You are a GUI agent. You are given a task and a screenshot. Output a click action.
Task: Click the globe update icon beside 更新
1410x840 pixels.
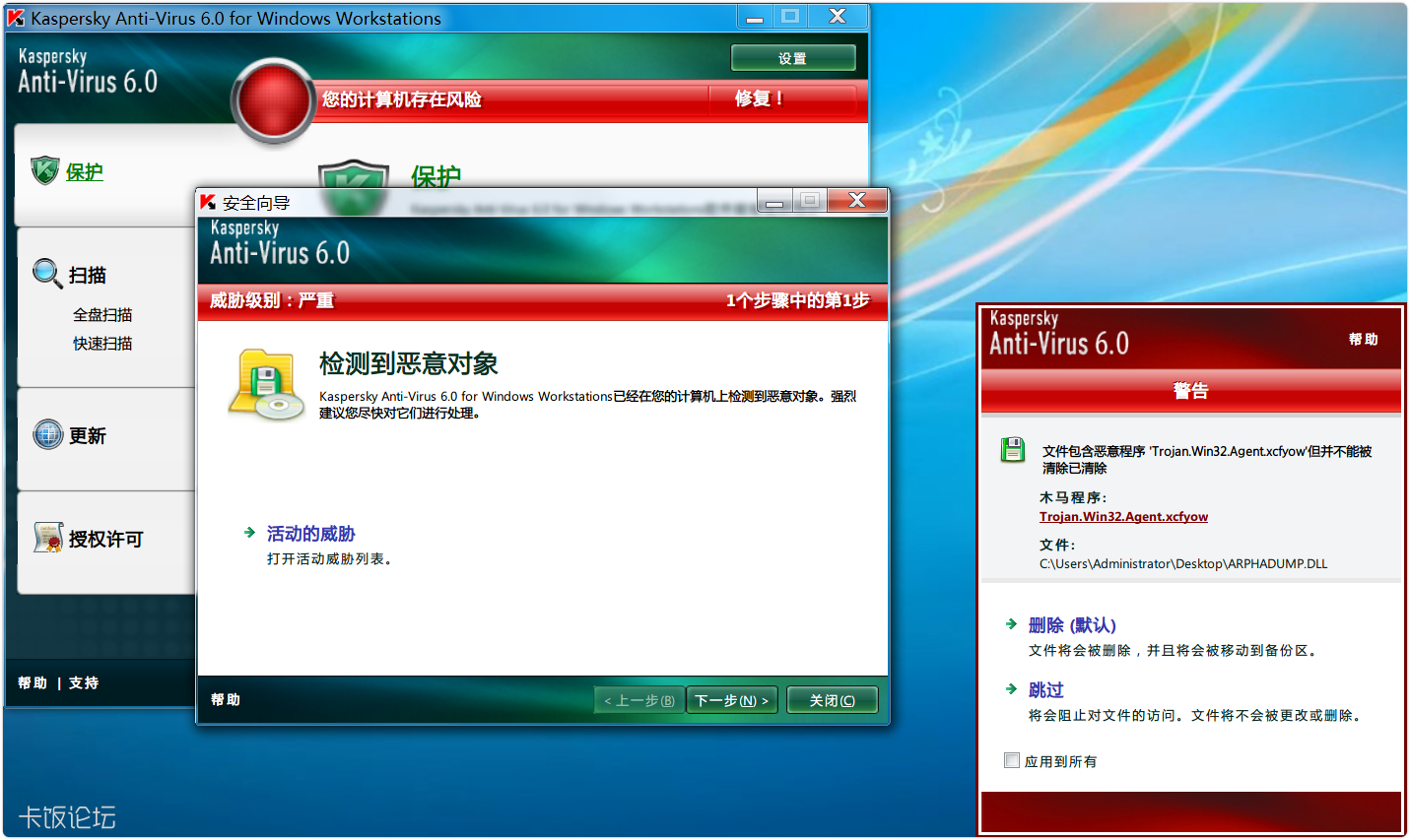[47, 434]
